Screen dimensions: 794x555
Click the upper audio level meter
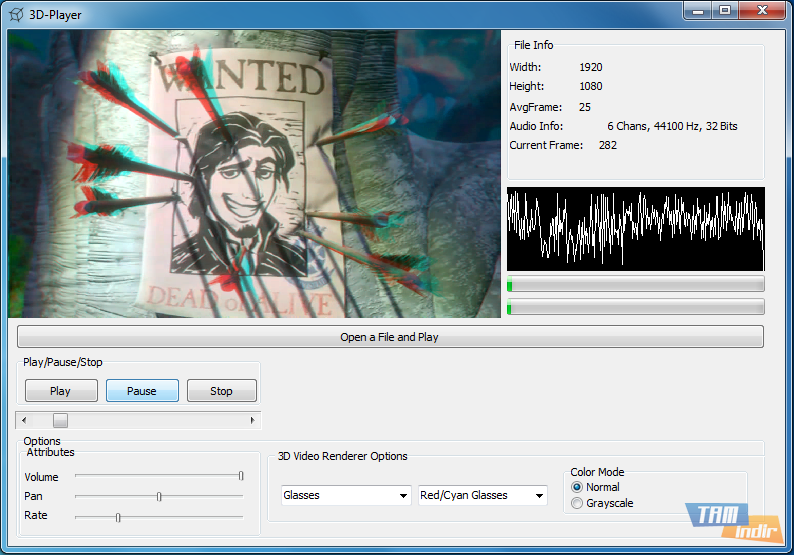click(636, 284)
